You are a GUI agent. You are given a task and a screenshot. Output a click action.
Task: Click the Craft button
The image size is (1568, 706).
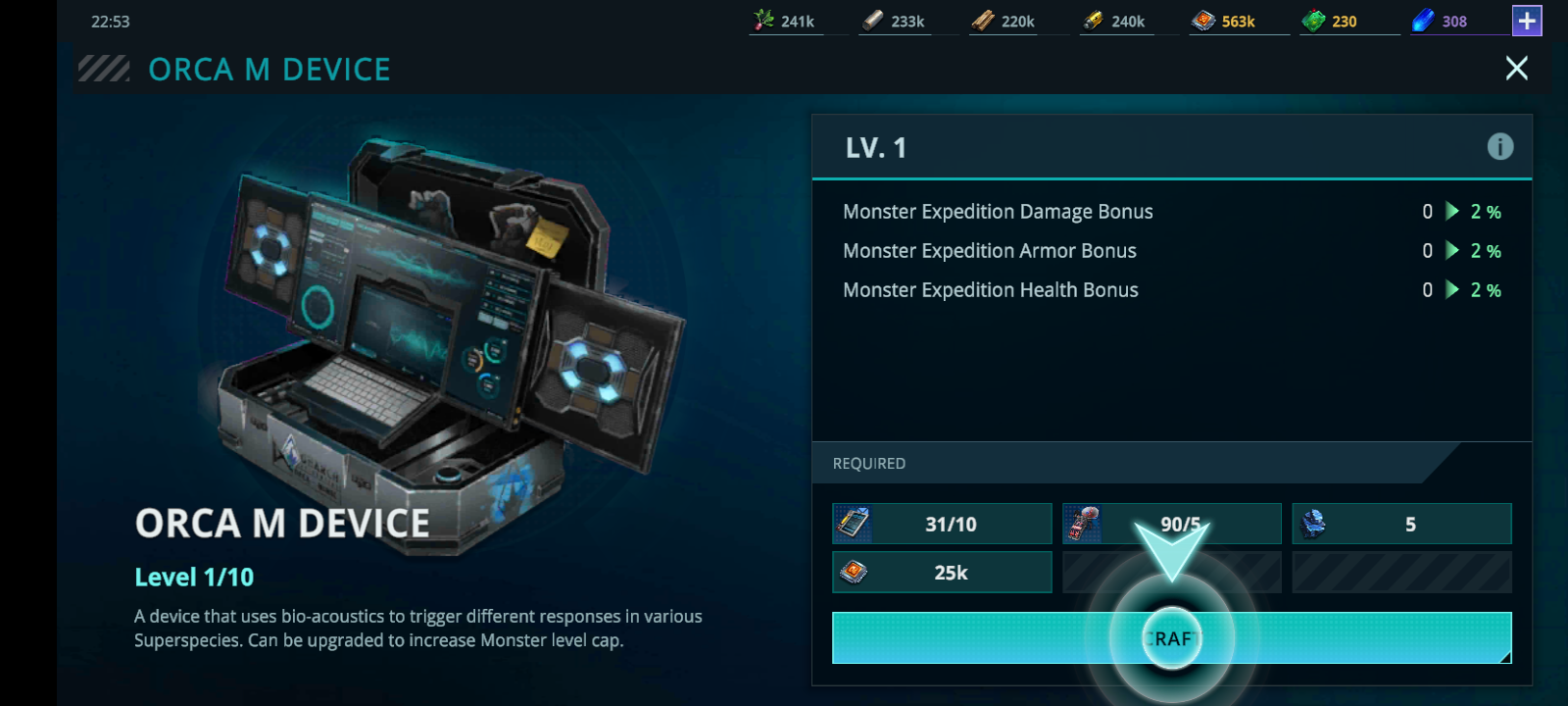(x=1172, y=638)
